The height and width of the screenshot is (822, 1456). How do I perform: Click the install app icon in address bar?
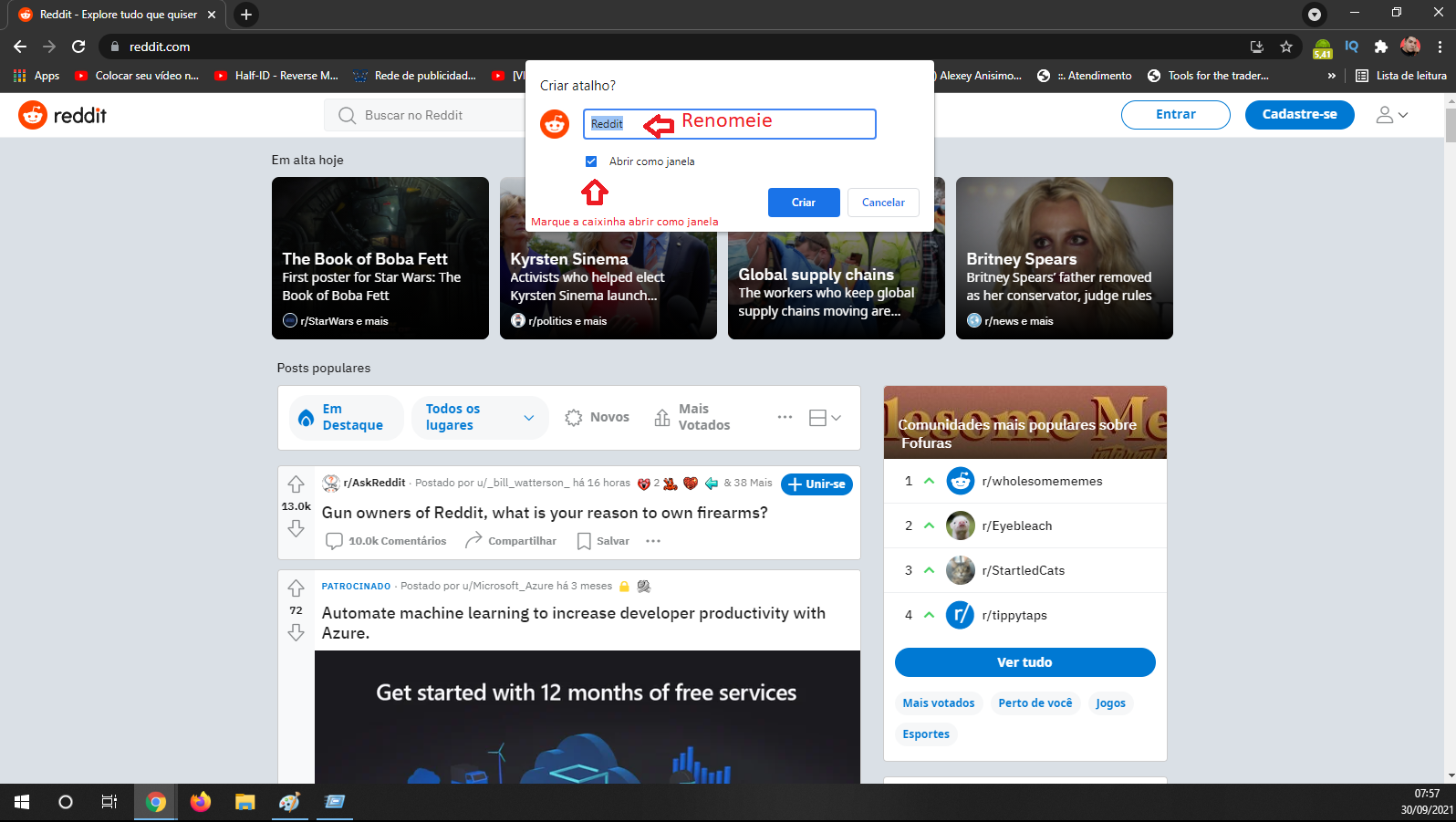[1257, 47]
